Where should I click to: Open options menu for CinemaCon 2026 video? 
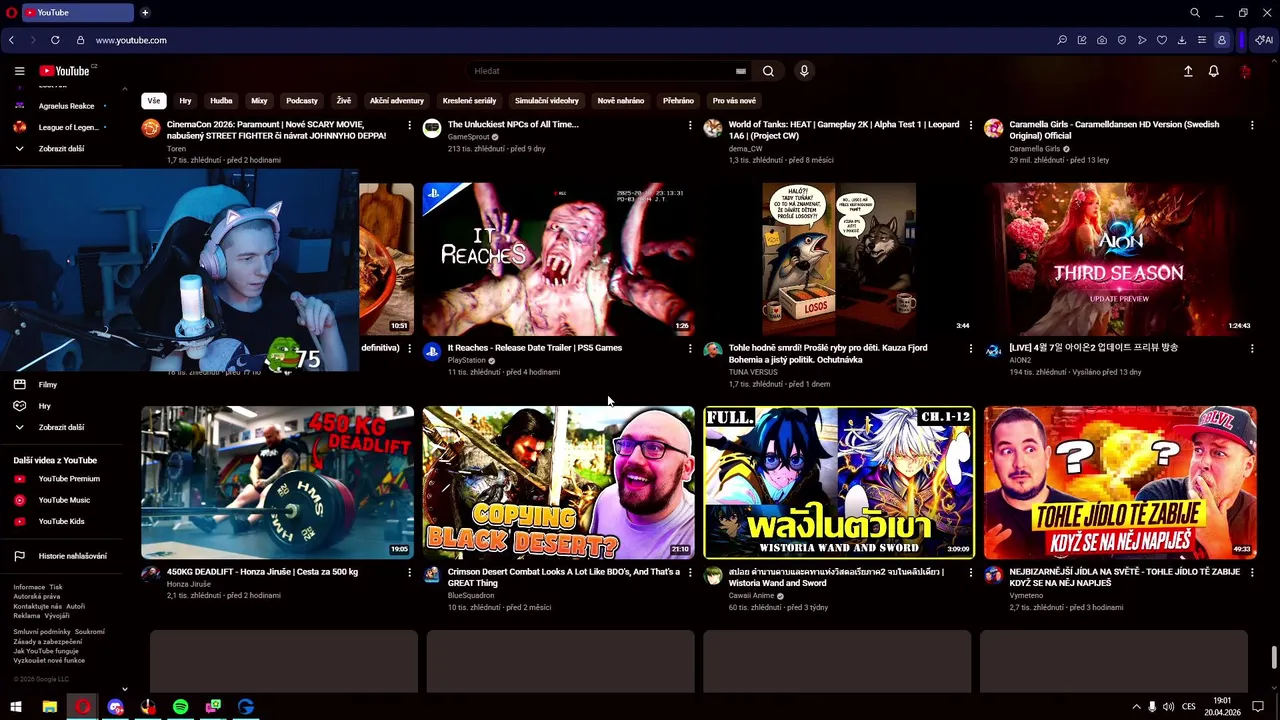pos(409,125)
